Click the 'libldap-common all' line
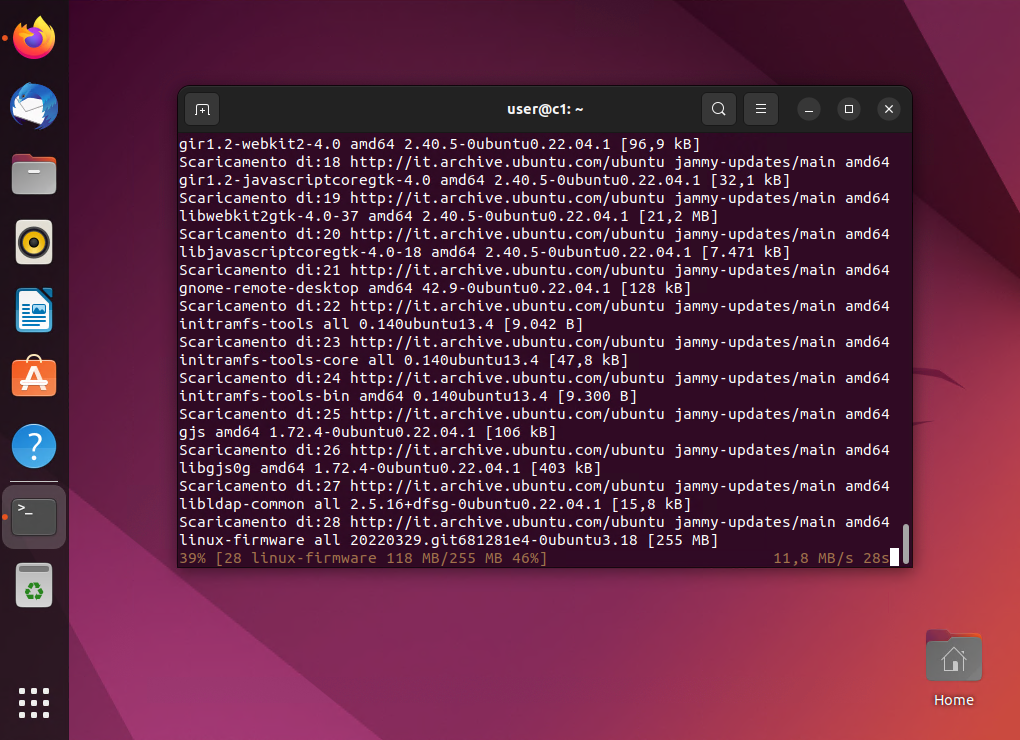Viewport: 1020px width, 740px height. [x=435, y=504]
